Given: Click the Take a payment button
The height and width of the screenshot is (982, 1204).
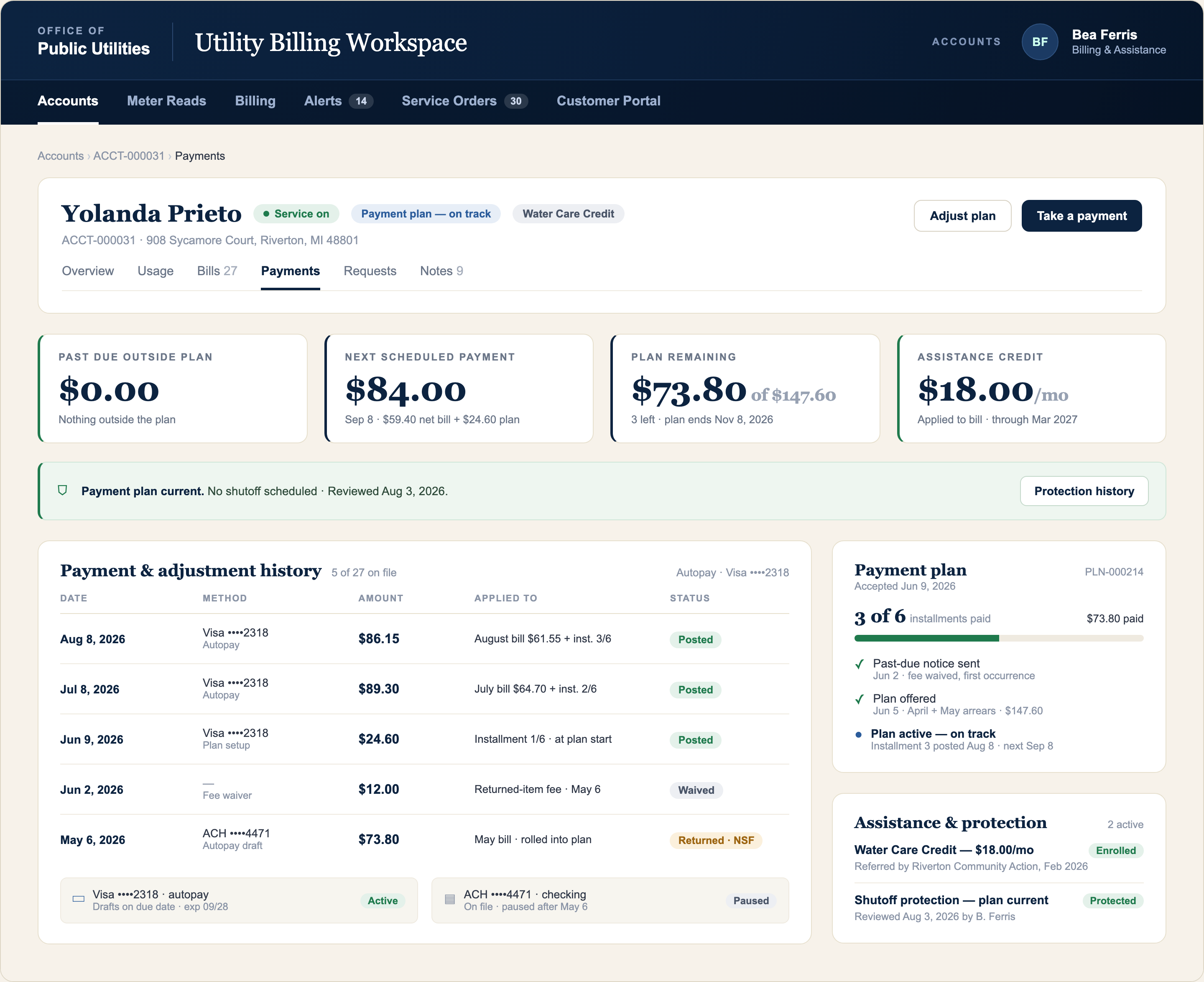Looking at the screenshot, I should coord(1081,216).
